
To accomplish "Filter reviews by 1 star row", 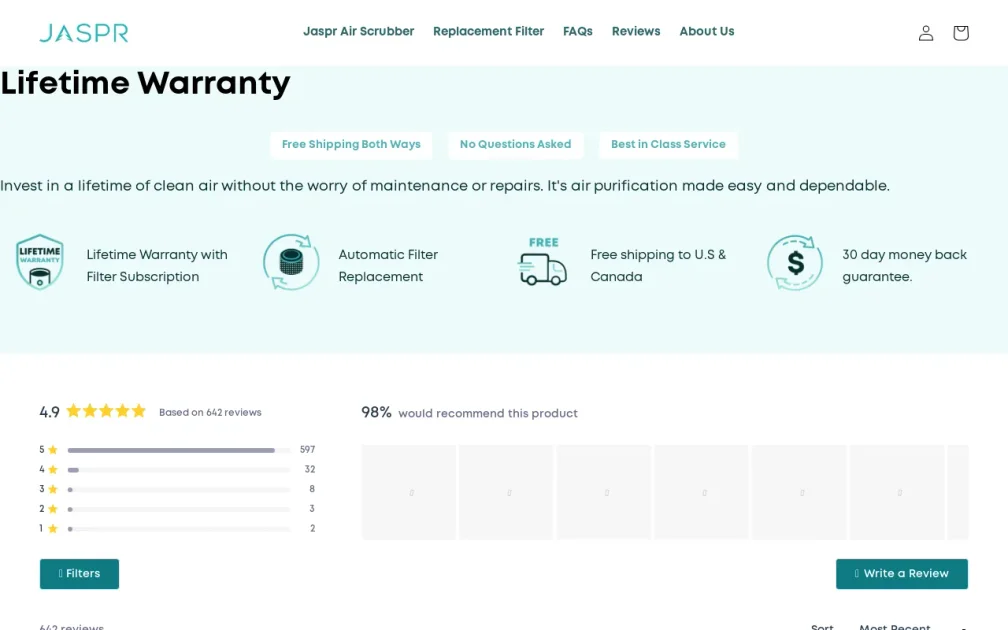I will [x=177, y=528].
